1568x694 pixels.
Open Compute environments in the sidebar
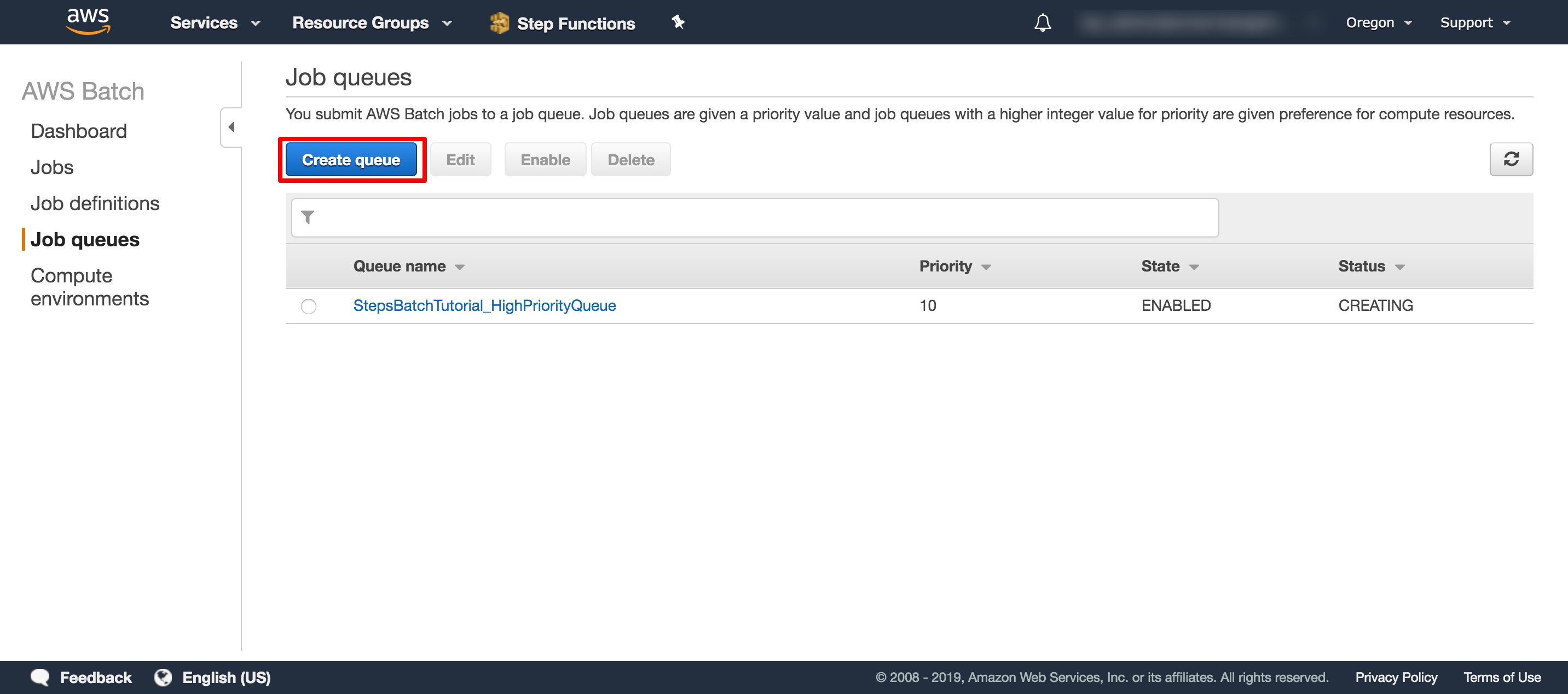[89, 287]
